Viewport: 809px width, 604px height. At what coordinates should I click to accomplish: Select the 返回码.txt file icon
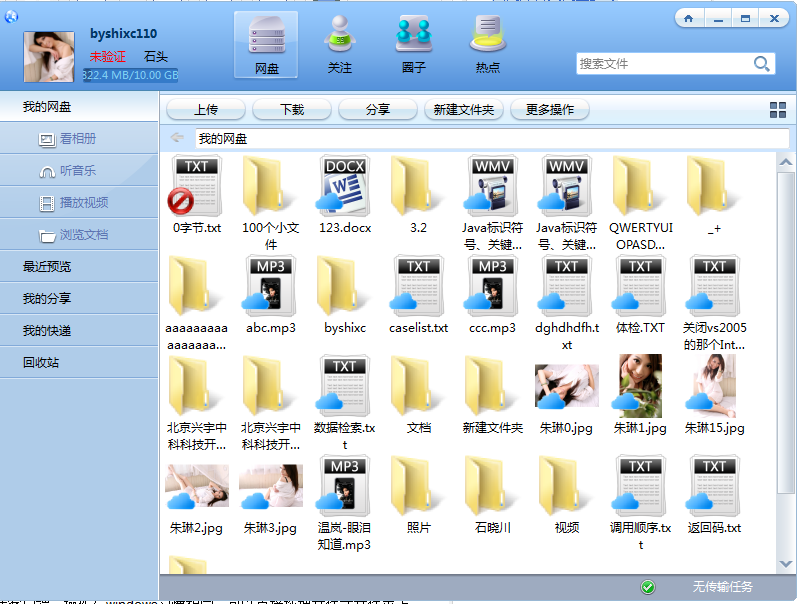(x=713, y=485)
